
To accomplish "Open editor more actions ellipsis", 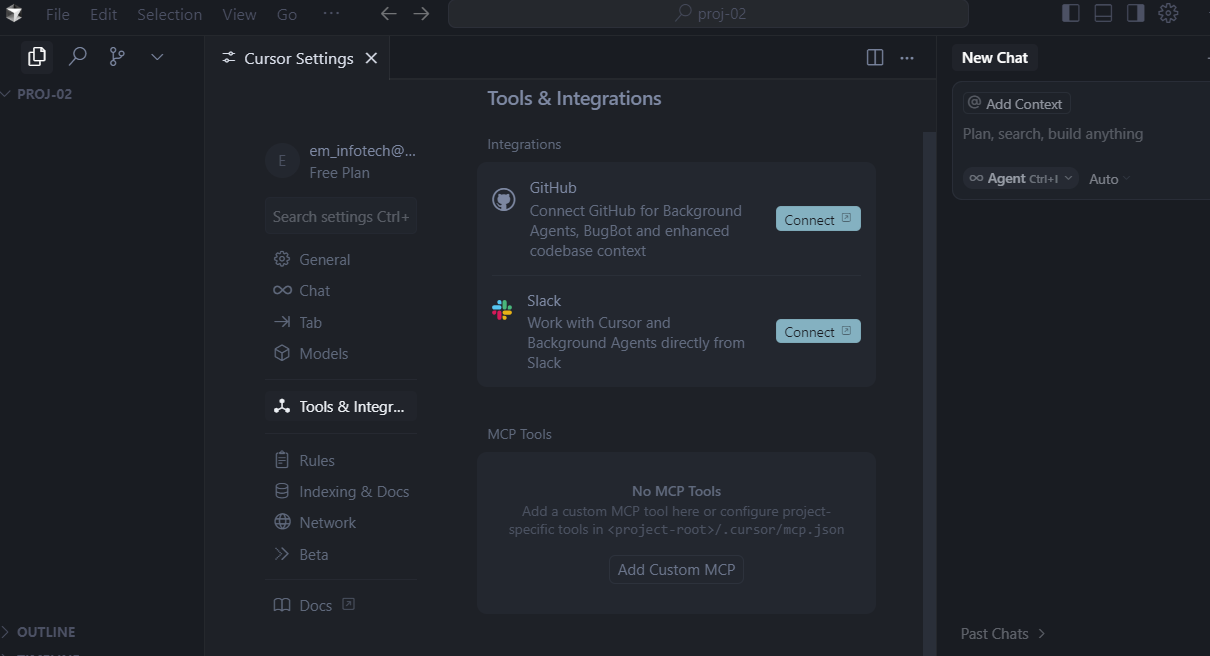I will [907, 58].
